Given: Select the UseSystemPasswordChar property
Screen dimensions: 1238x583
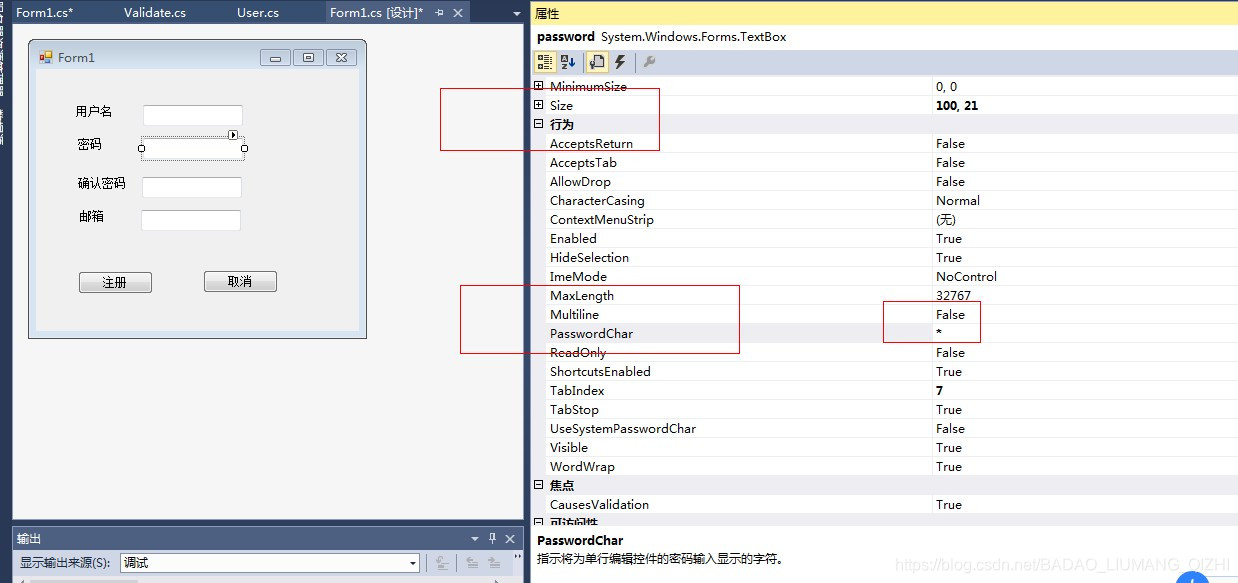Looking at the screenshot, I should tap(885, 429).
